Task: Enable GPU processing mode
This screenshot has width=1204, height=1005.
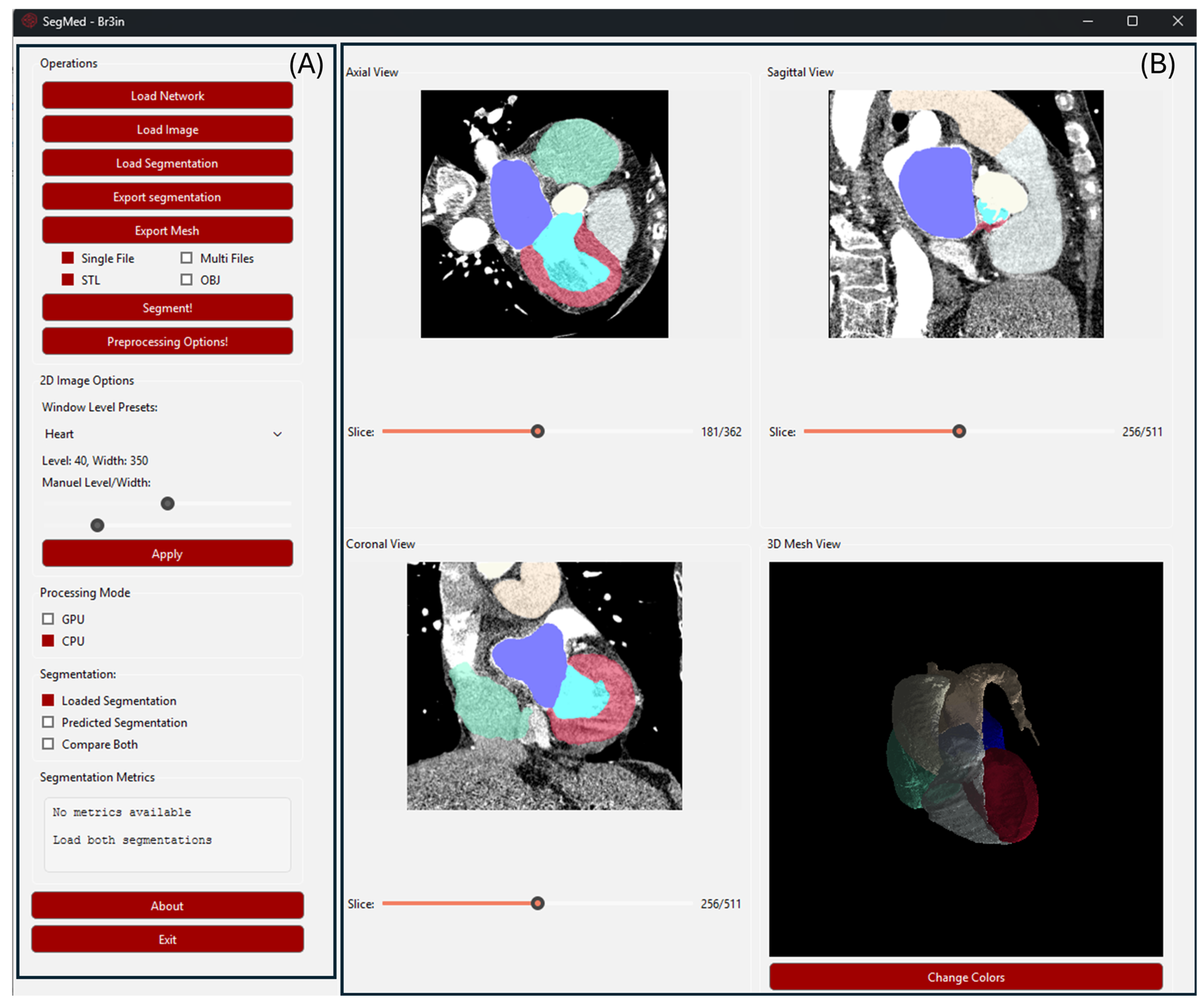Action: click(48, 619)
